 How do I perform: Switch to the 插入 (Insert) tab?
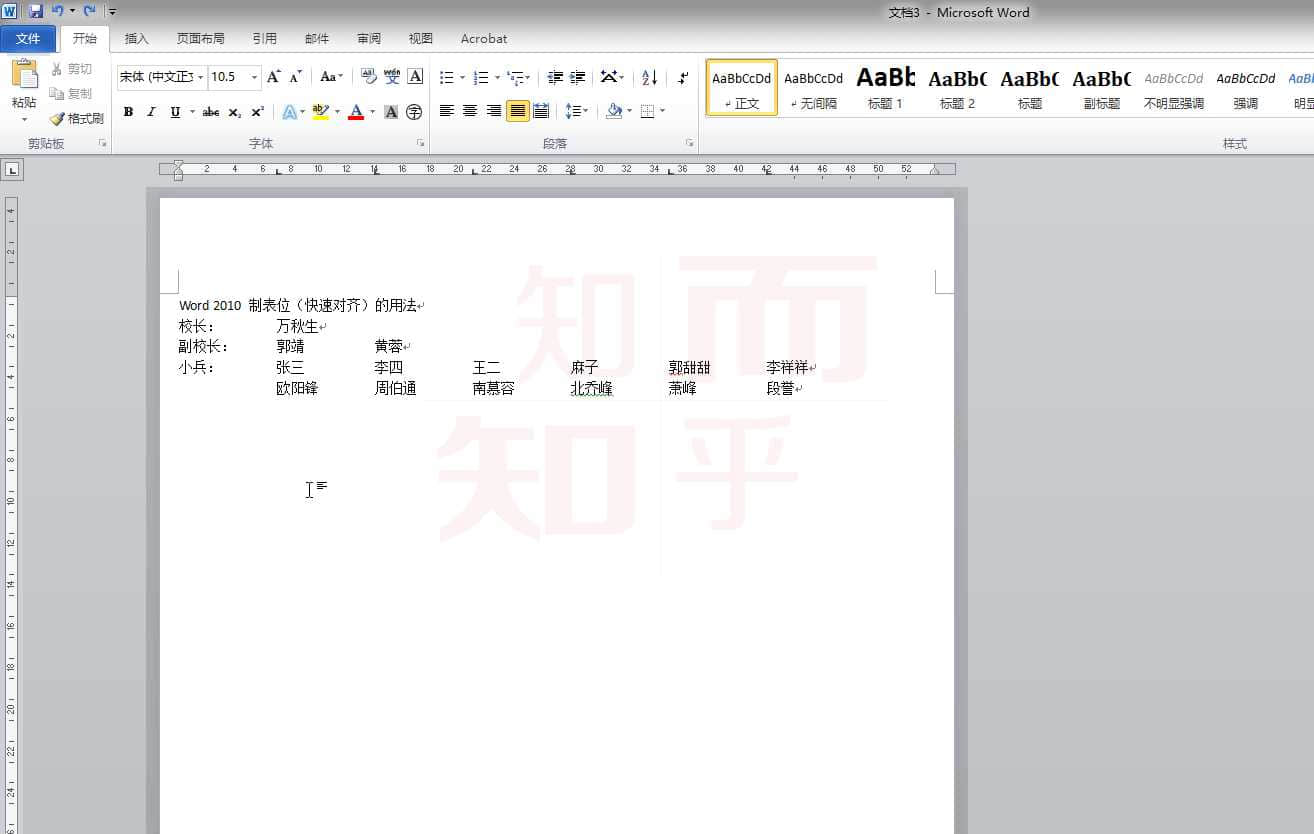(x=137, y=39)
